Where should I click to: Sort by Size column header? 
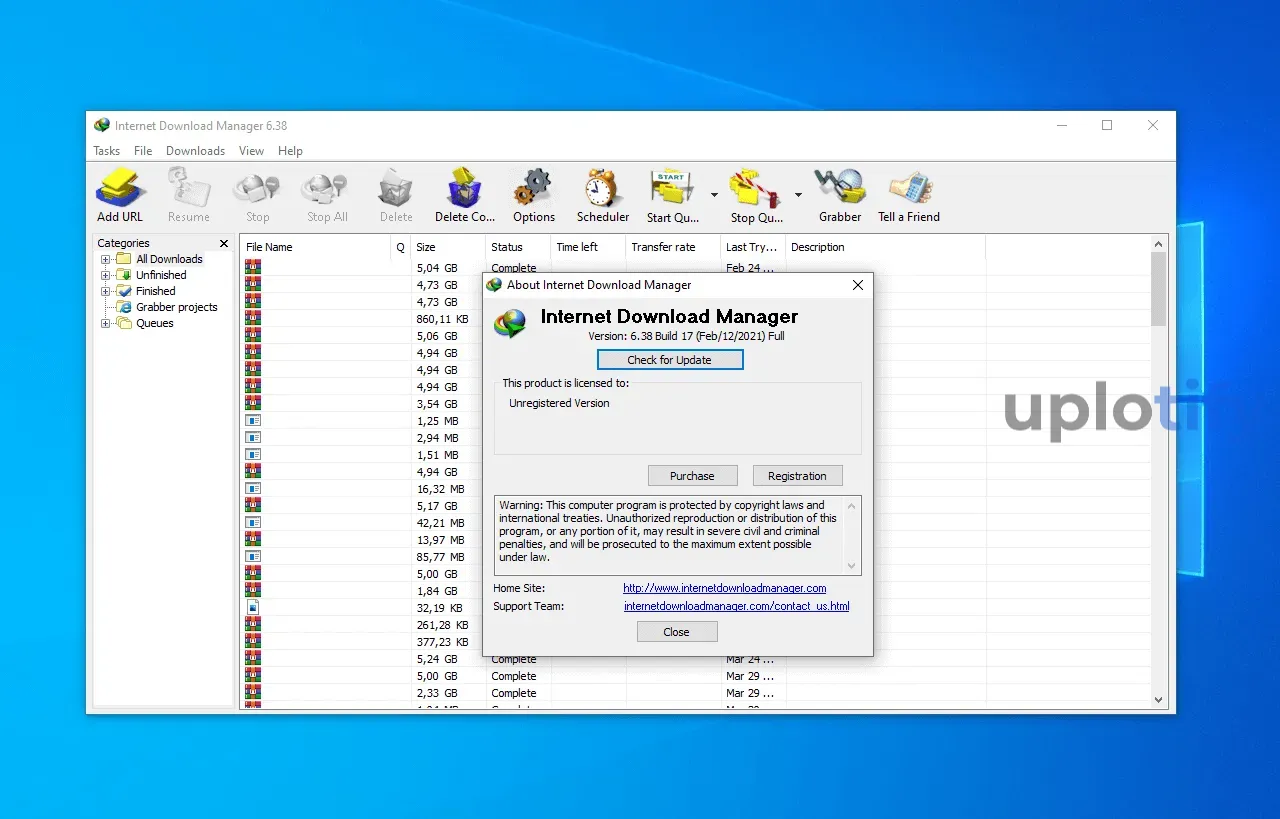click(449, 247)
